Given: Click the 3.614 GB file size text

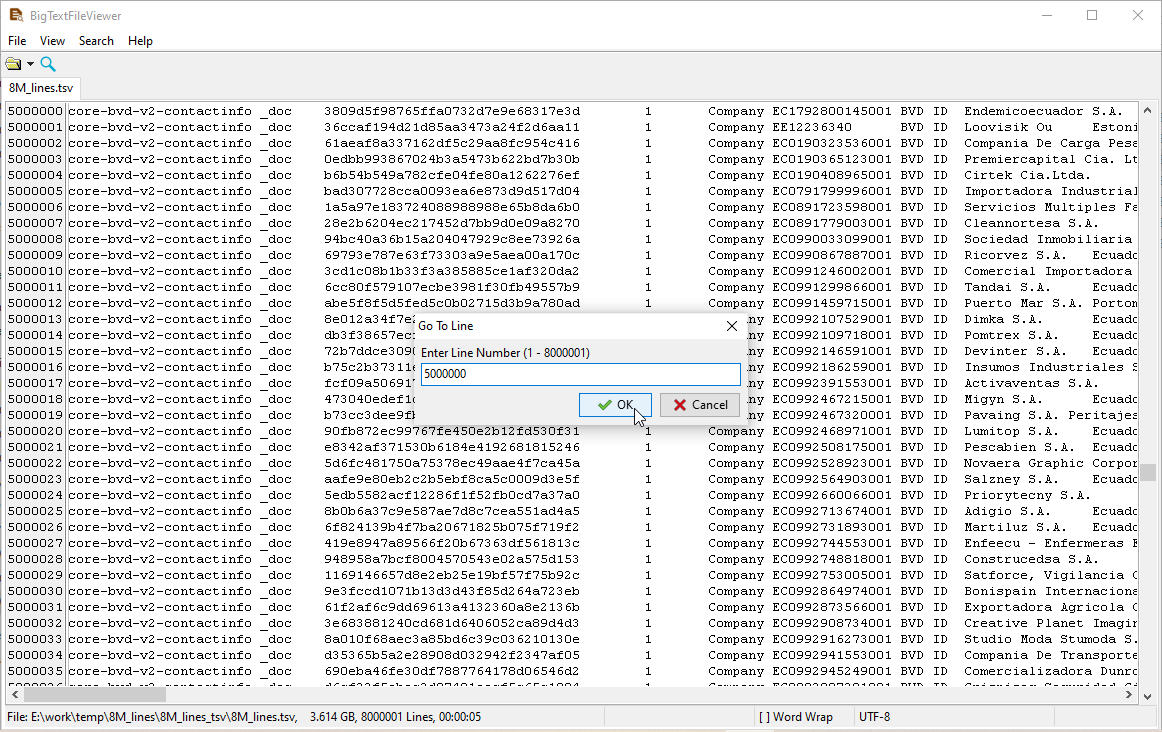Looking at the screenshot, I should pos(333,716).
